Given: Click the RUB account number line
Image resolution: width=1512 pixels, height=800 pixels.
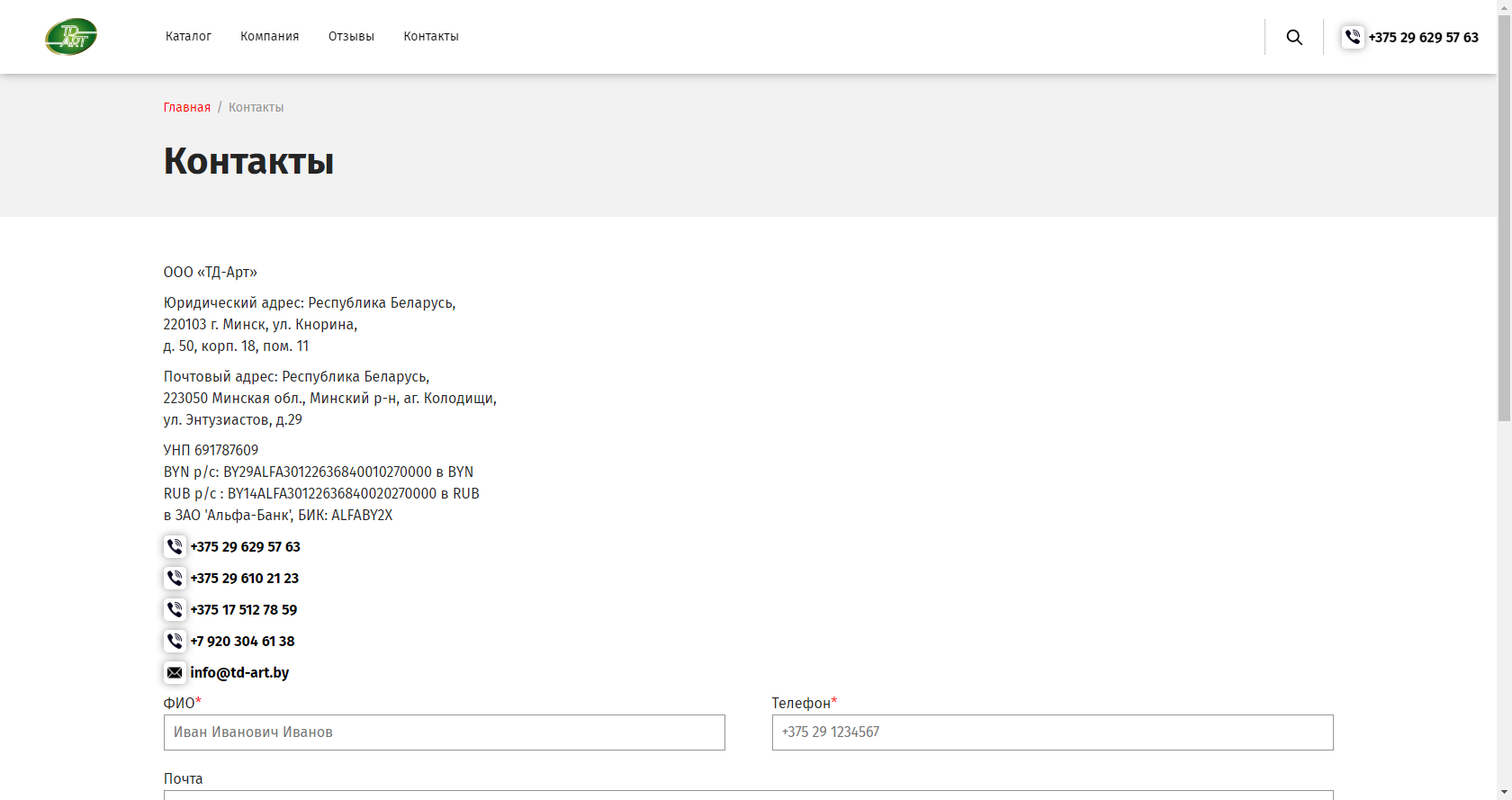Looking at the screenshot, I should pos(321,493).
